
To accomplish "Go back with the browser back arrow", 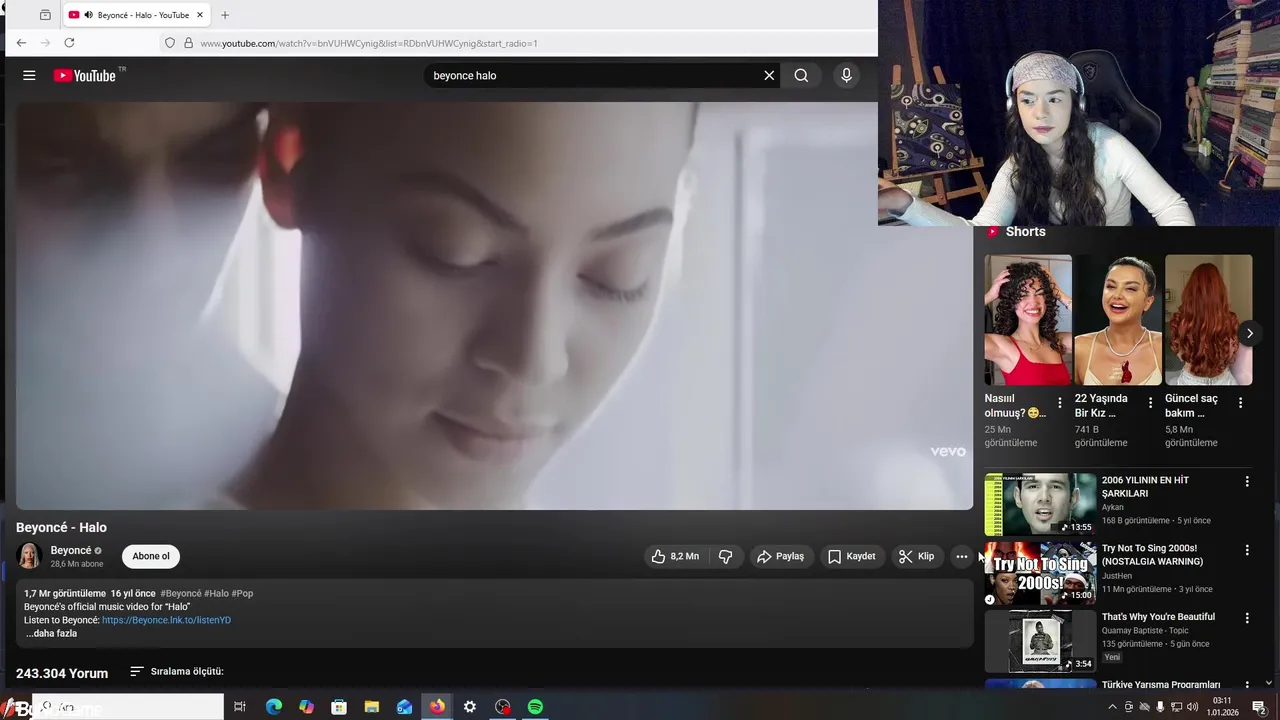I will [21, 43].
